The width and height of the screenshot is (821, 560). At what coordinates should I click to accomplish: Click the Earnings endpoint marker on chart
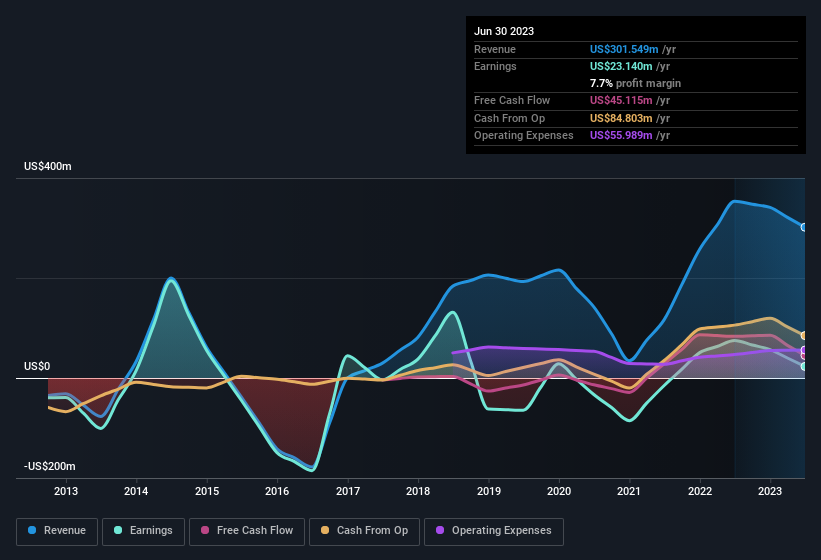tap(804, 366)
